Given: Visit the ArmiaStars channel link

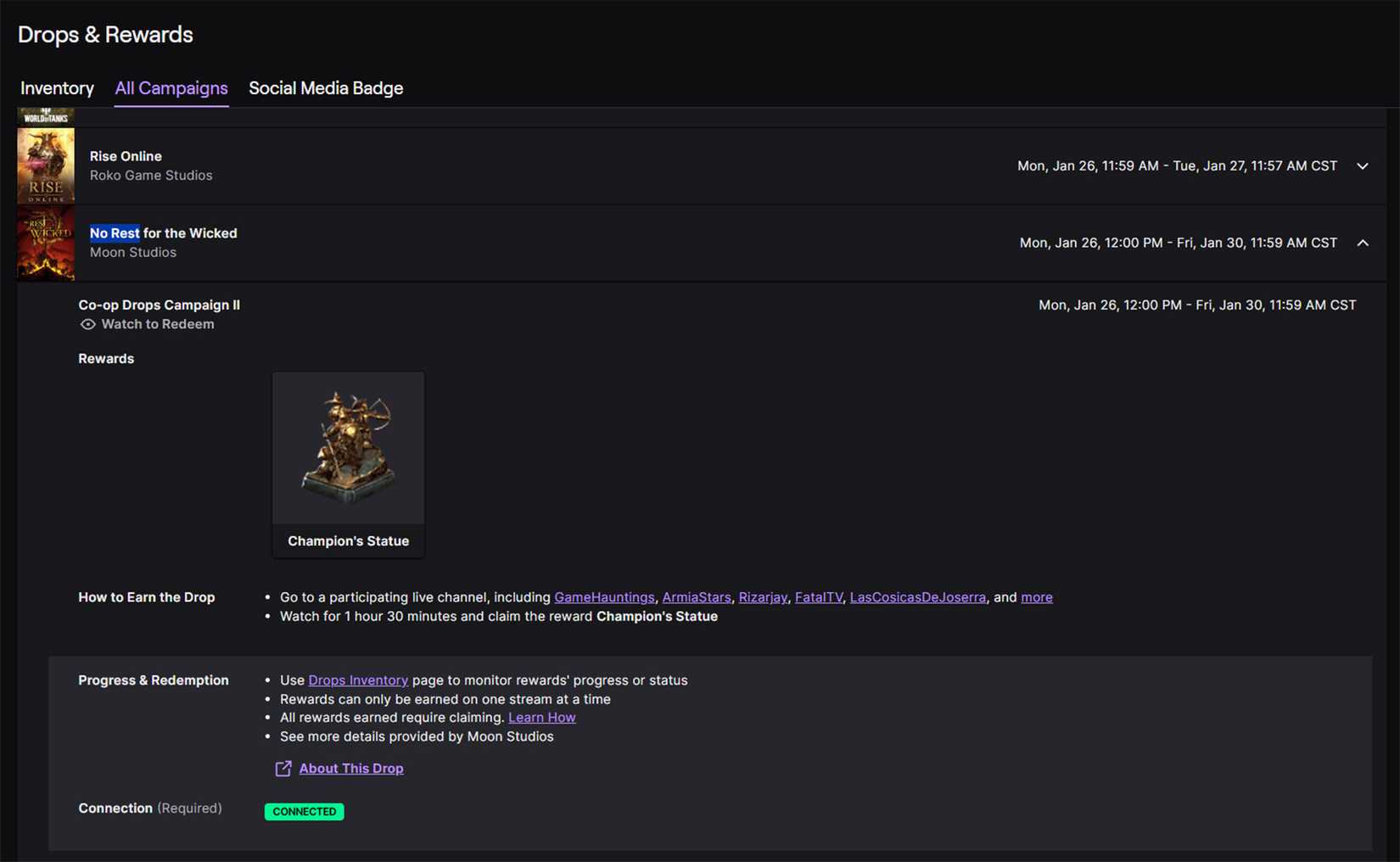Looking at the screenshot, I should pos(696,597).
